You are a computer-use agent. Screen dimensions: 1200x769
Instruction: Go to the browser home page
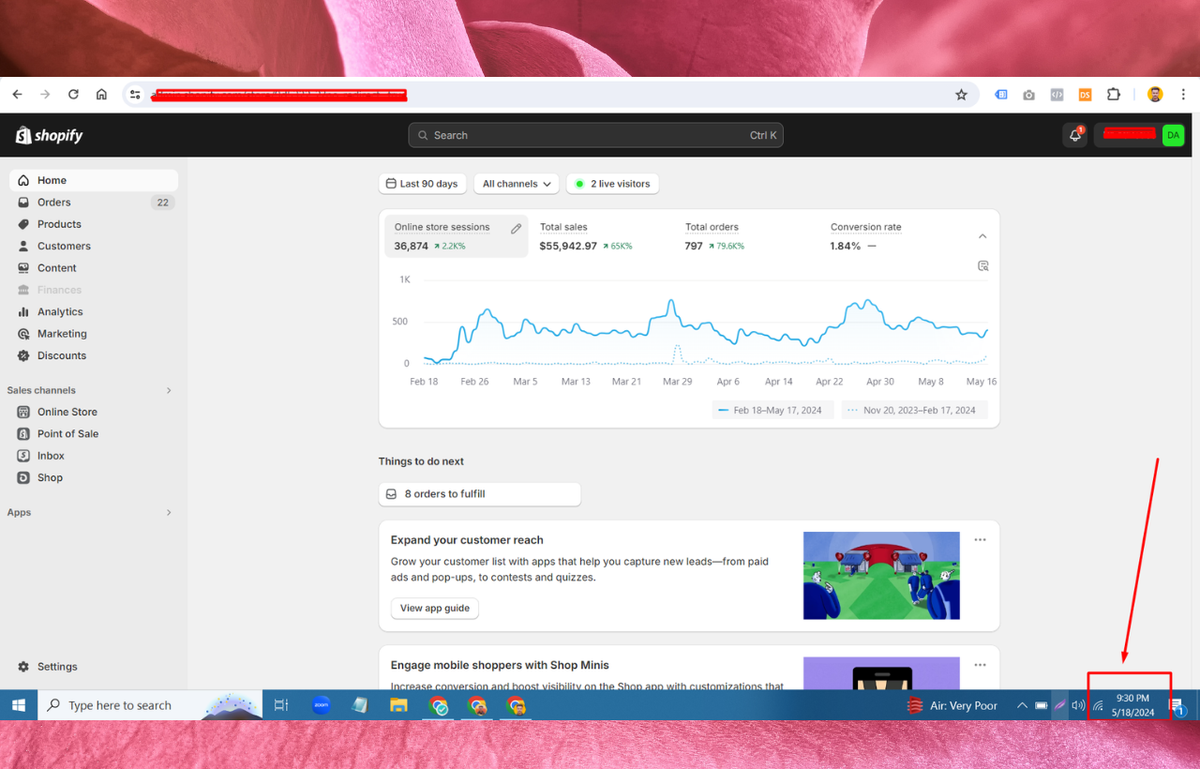coord(101,94)
